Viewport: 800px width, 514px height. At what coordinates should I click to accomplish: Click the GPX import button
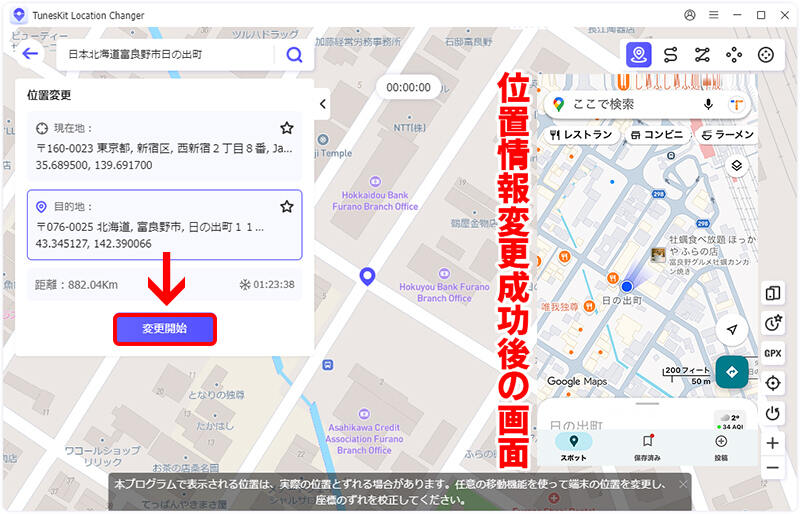pos(772,353)
